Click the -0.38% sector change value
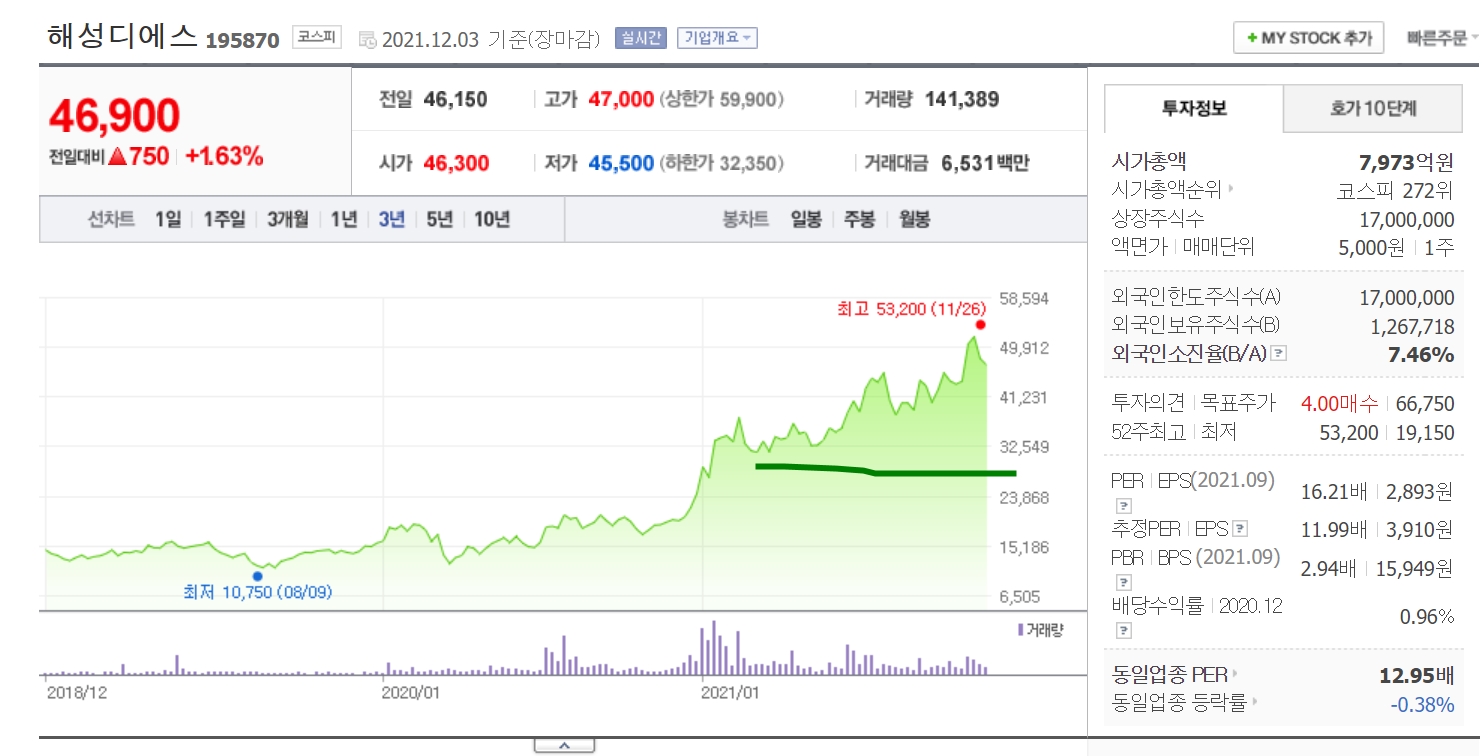1483x756 pixels. tap(1422, 704)
